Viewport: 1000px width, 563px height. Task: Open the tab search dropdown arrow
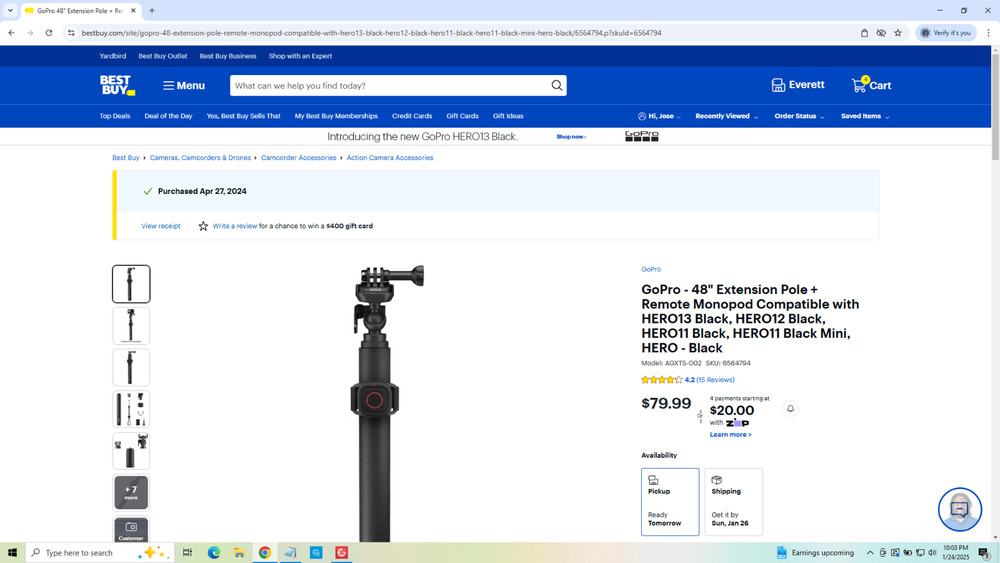click(10, 10)
